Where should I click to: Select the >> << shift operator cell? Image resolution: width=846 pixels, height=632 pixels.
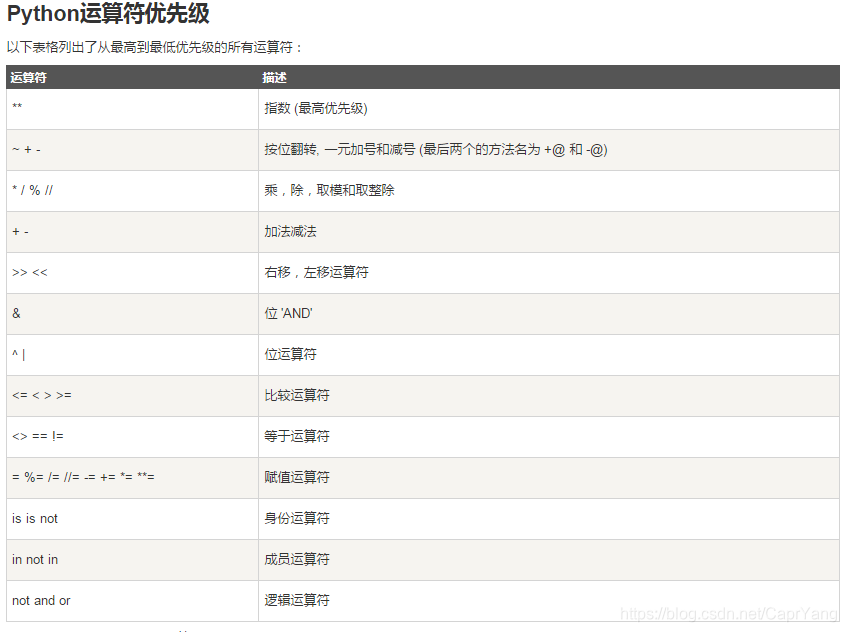29,272
